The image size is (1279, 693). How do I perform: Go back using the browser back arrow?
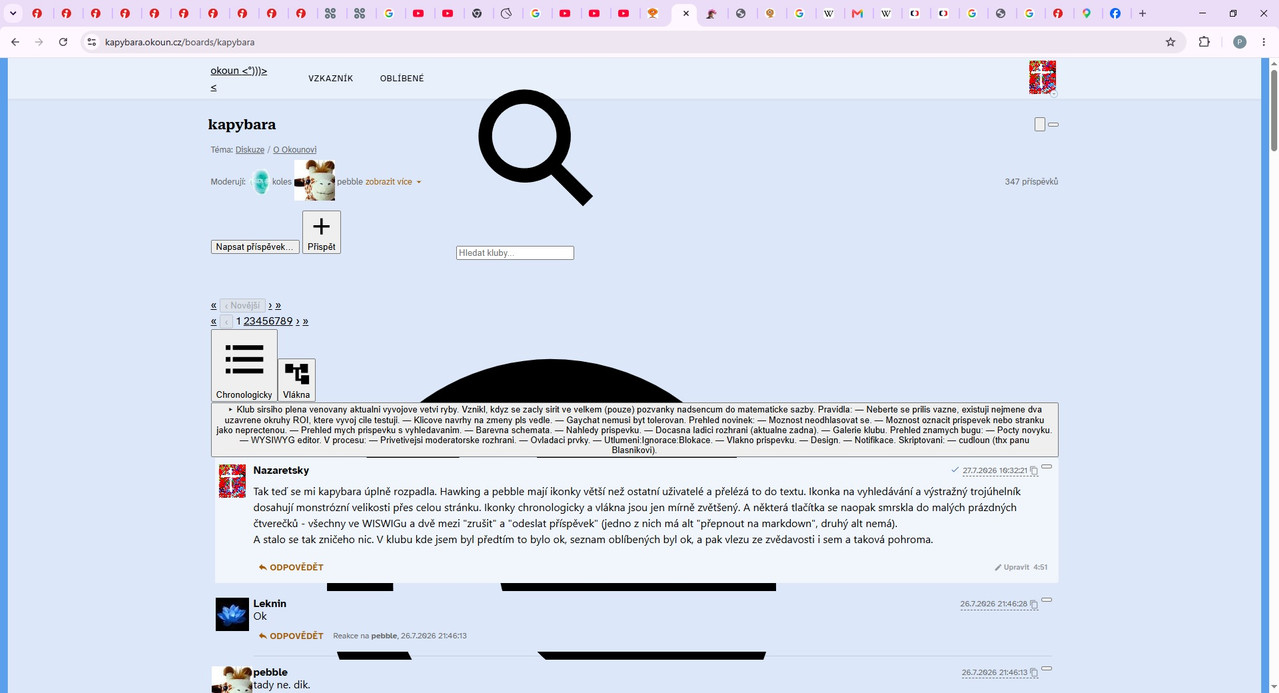(x=15, y=42)
